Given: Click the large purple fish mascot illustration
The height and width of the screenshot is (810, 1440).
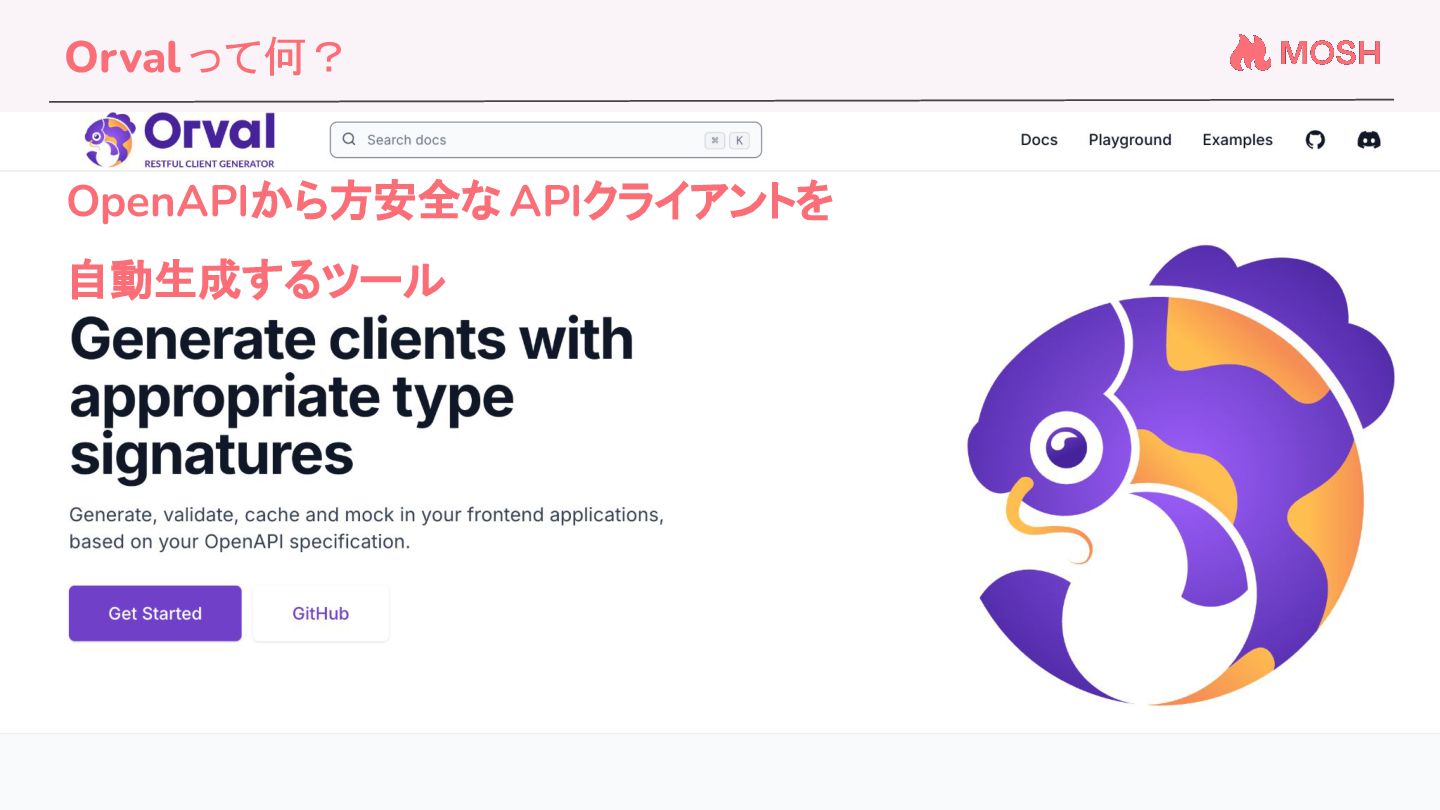Looking at the screenshot, I should pyautogui.click(x=1180, y=475).
